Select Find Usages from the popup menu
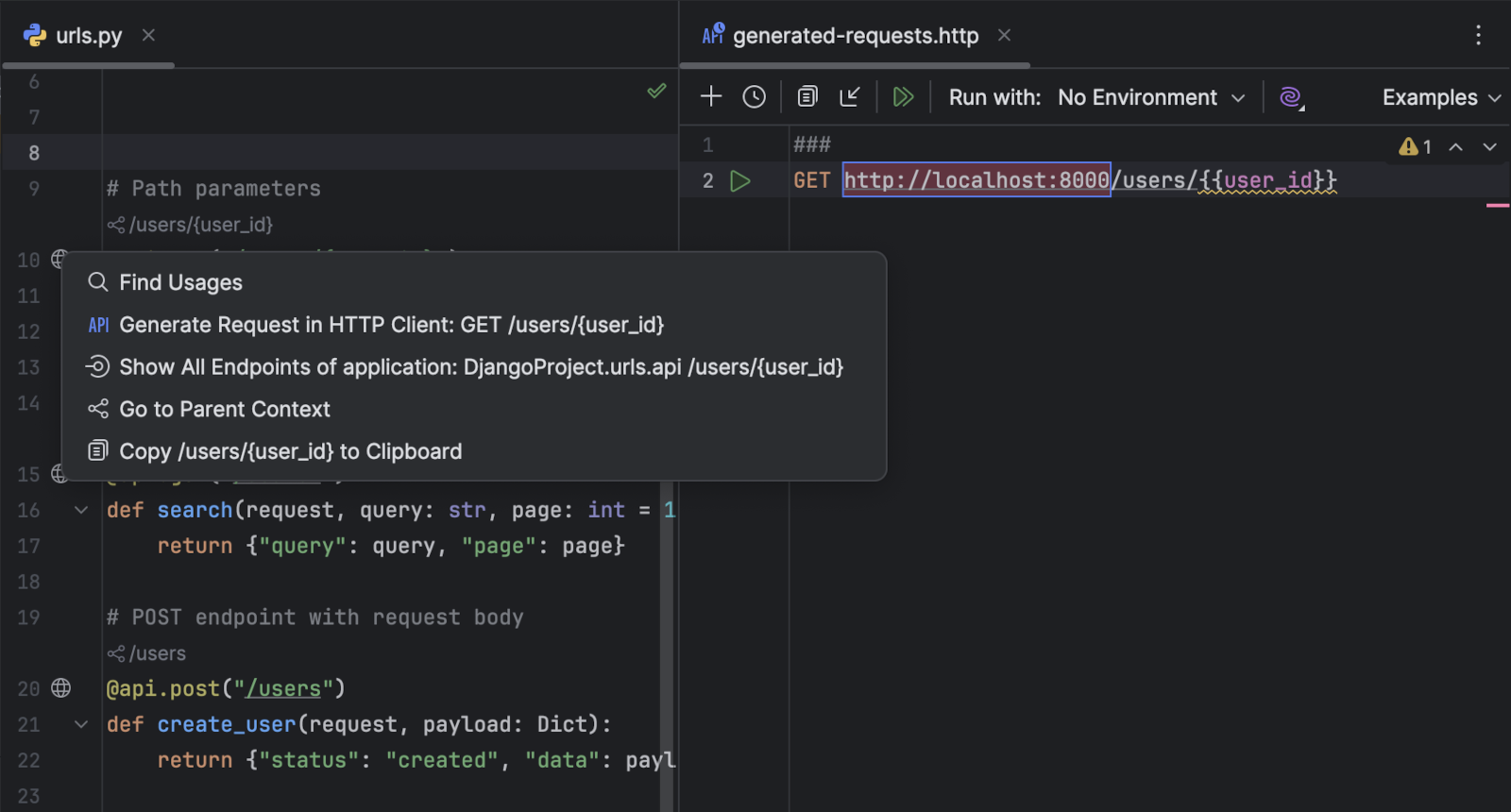 click(x=180, y=282)
